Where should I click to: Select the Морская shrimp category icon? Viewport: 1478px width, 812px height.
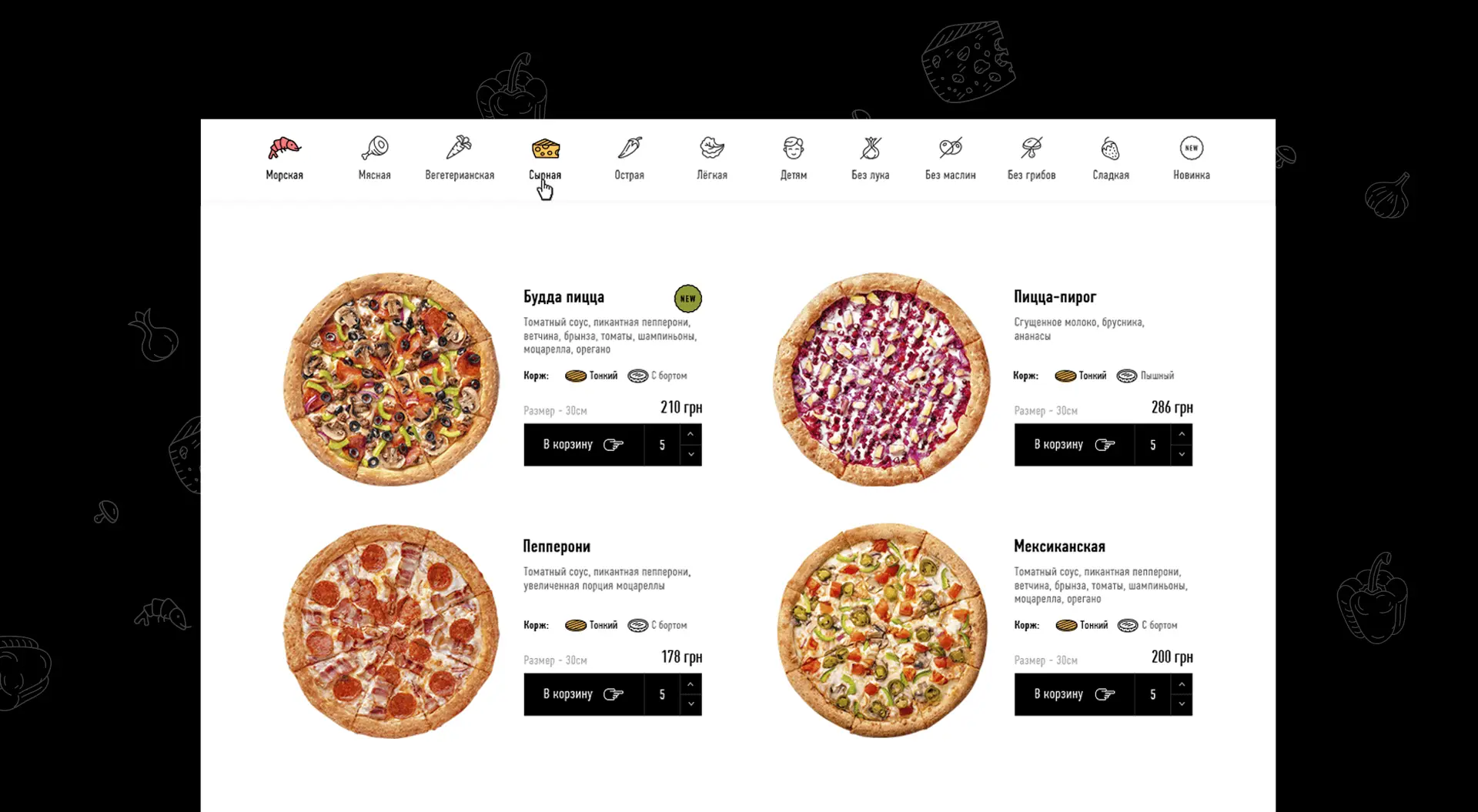[x=285, y=147]
